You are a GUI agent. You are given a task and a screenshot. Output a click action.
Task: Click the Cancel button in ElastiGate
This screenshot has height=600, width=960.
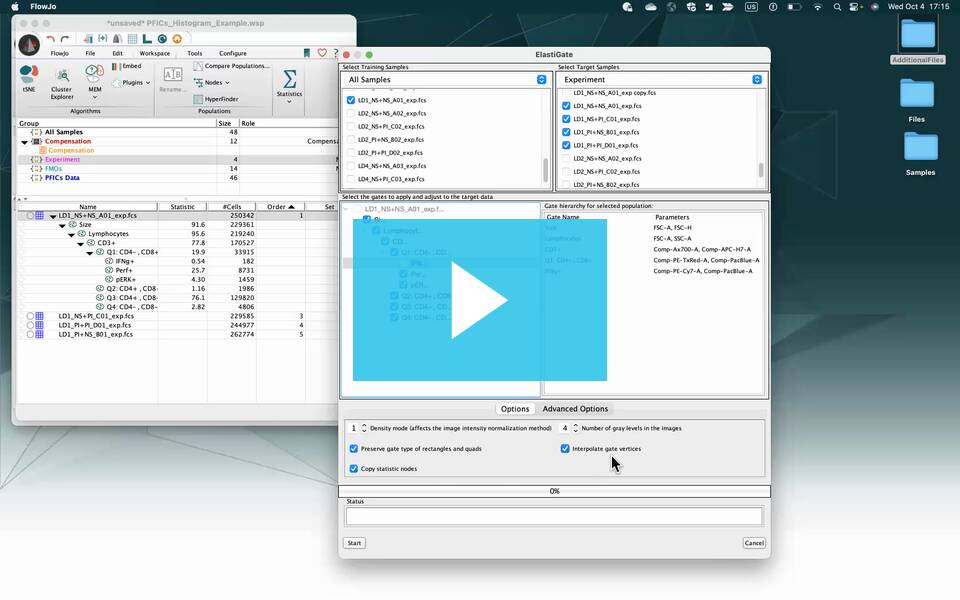point(754,543)
